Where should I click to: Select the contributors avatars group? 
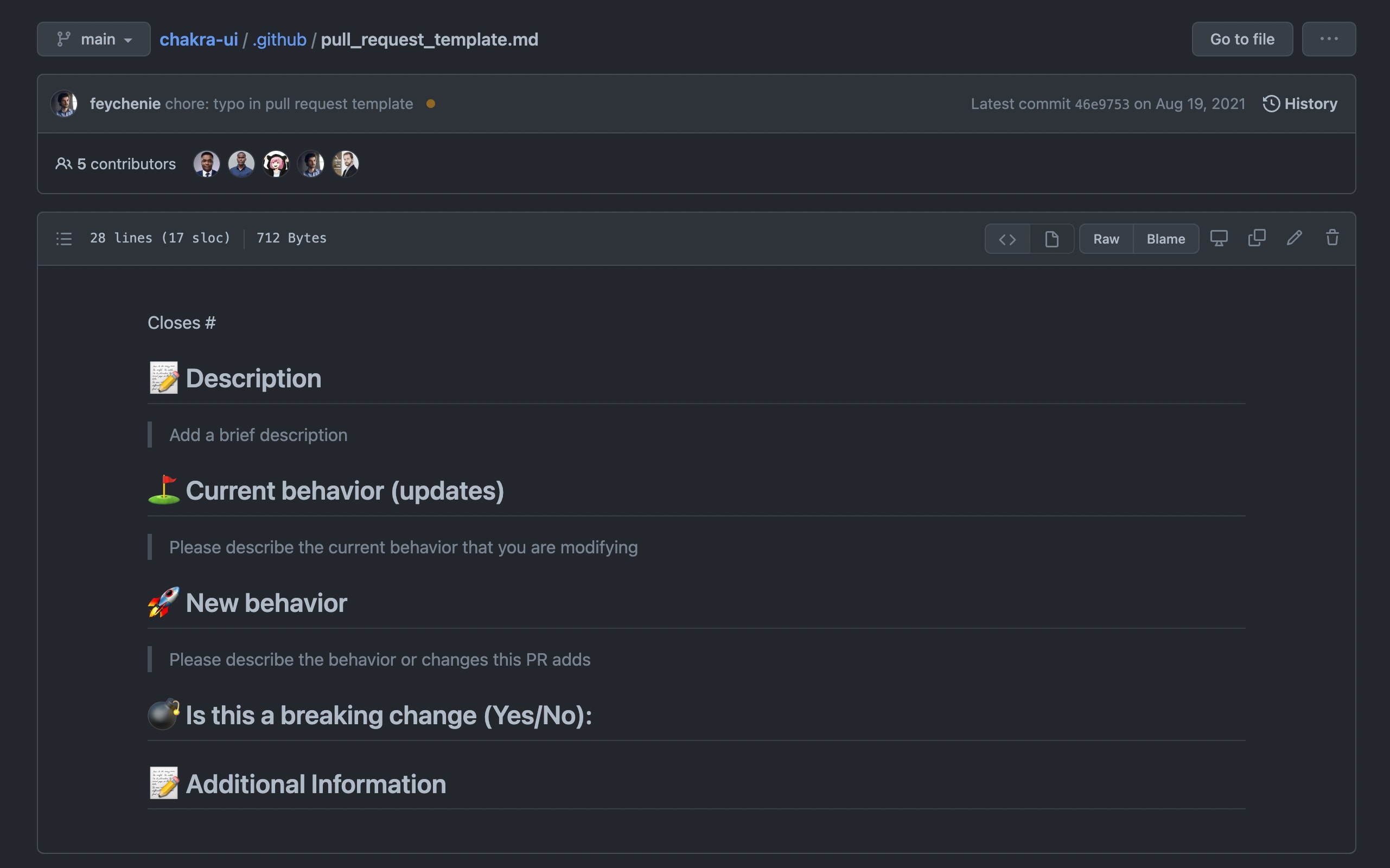276,163
